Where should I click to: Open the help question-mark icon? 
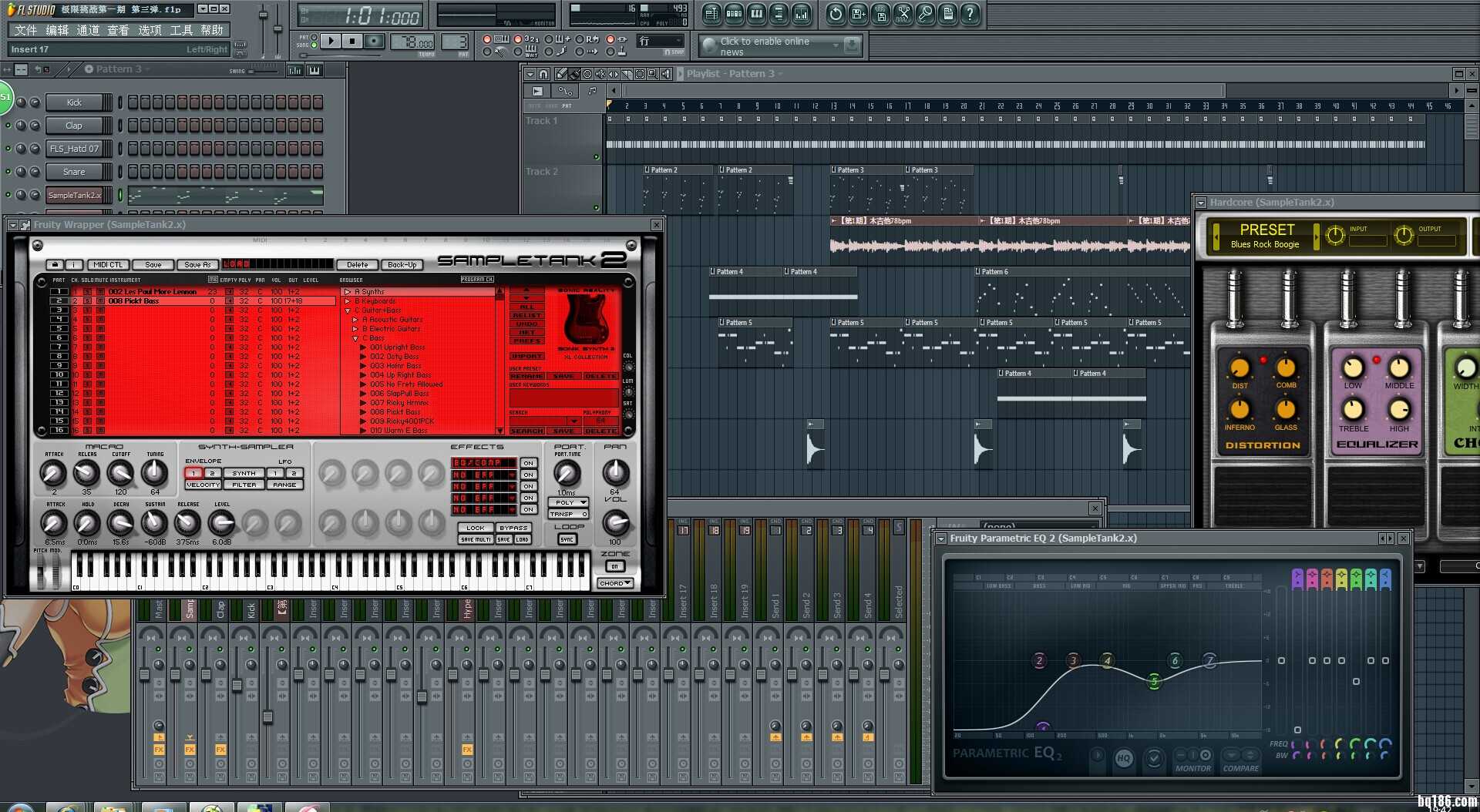pyautogui.click(x=970, y=14)
